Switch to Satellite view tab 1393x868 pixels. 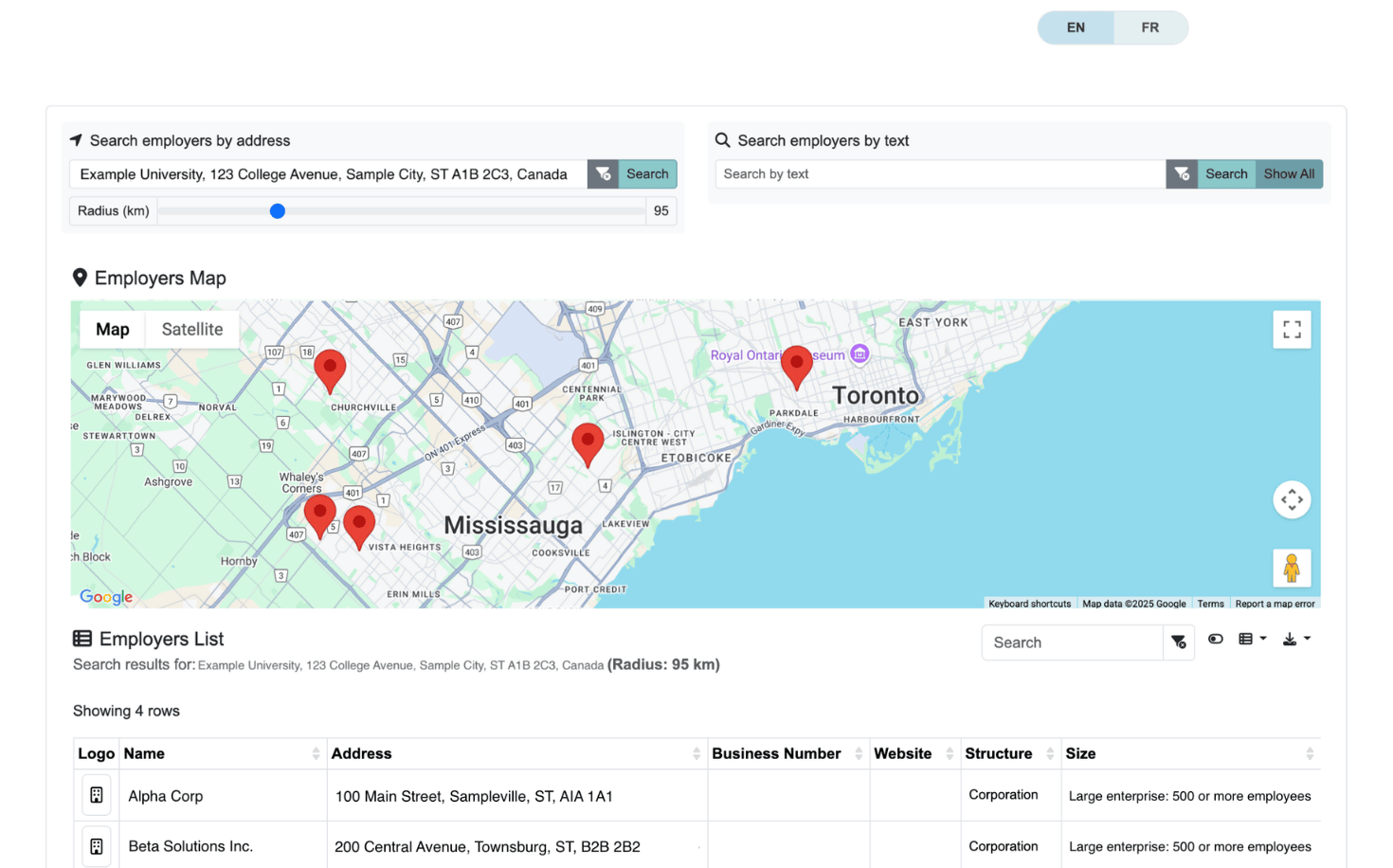pos(192,330)
